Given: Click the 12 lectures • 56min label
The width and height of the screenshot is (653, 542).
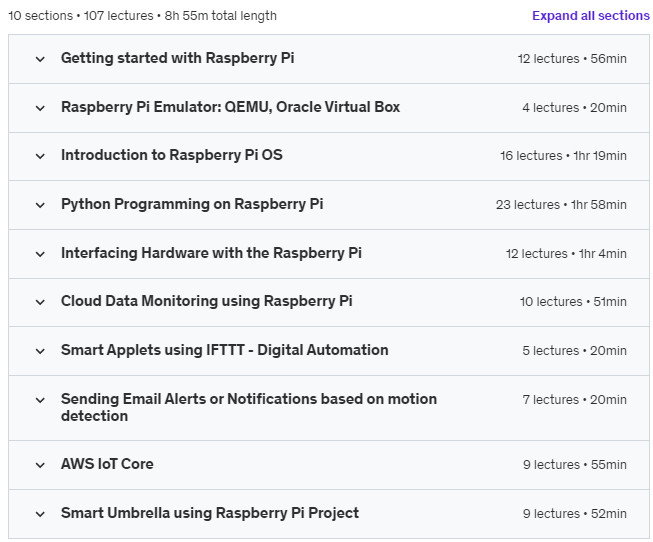Looking at the screenshot, I should point(572,59).
